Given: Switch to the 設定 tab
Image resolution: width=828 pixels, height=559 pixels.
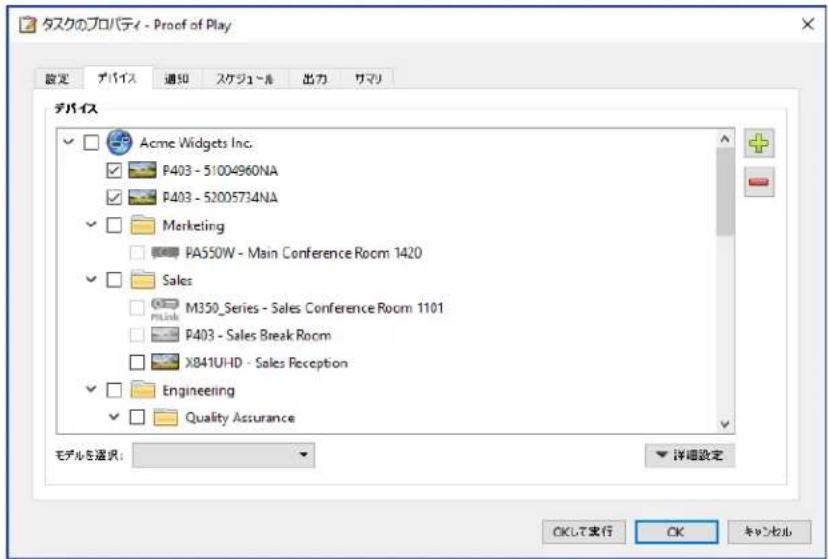Looking at the screenshot, I should tap(58, 79).
